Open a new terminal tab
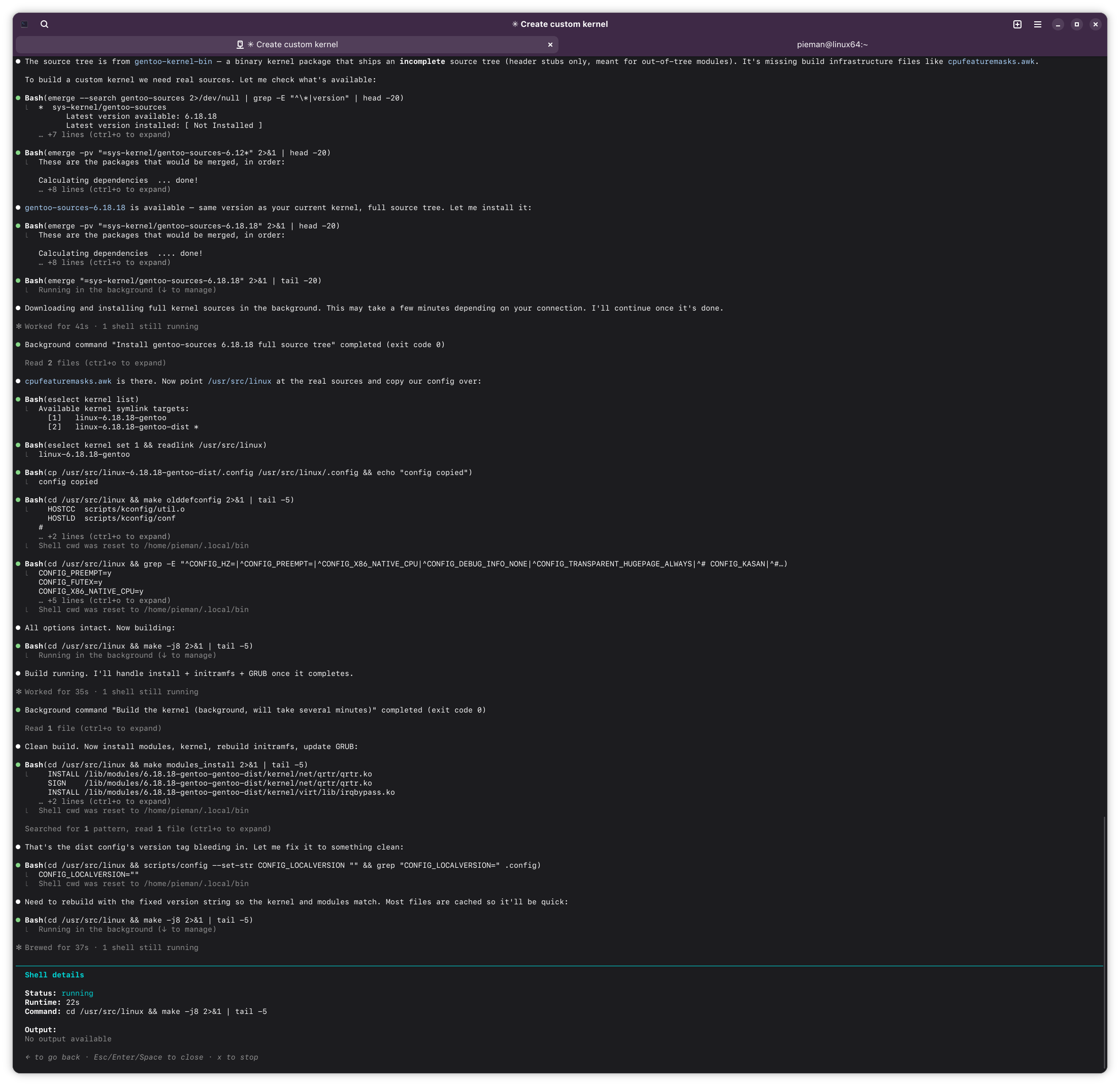Viewport: 1120px width, 1086px height. point(1017,24)
